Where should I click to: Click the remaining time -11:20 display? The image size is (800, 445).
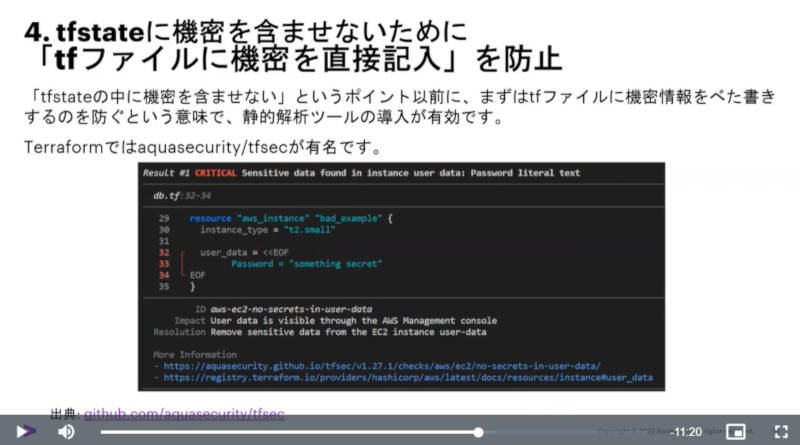tap(686, 432)
